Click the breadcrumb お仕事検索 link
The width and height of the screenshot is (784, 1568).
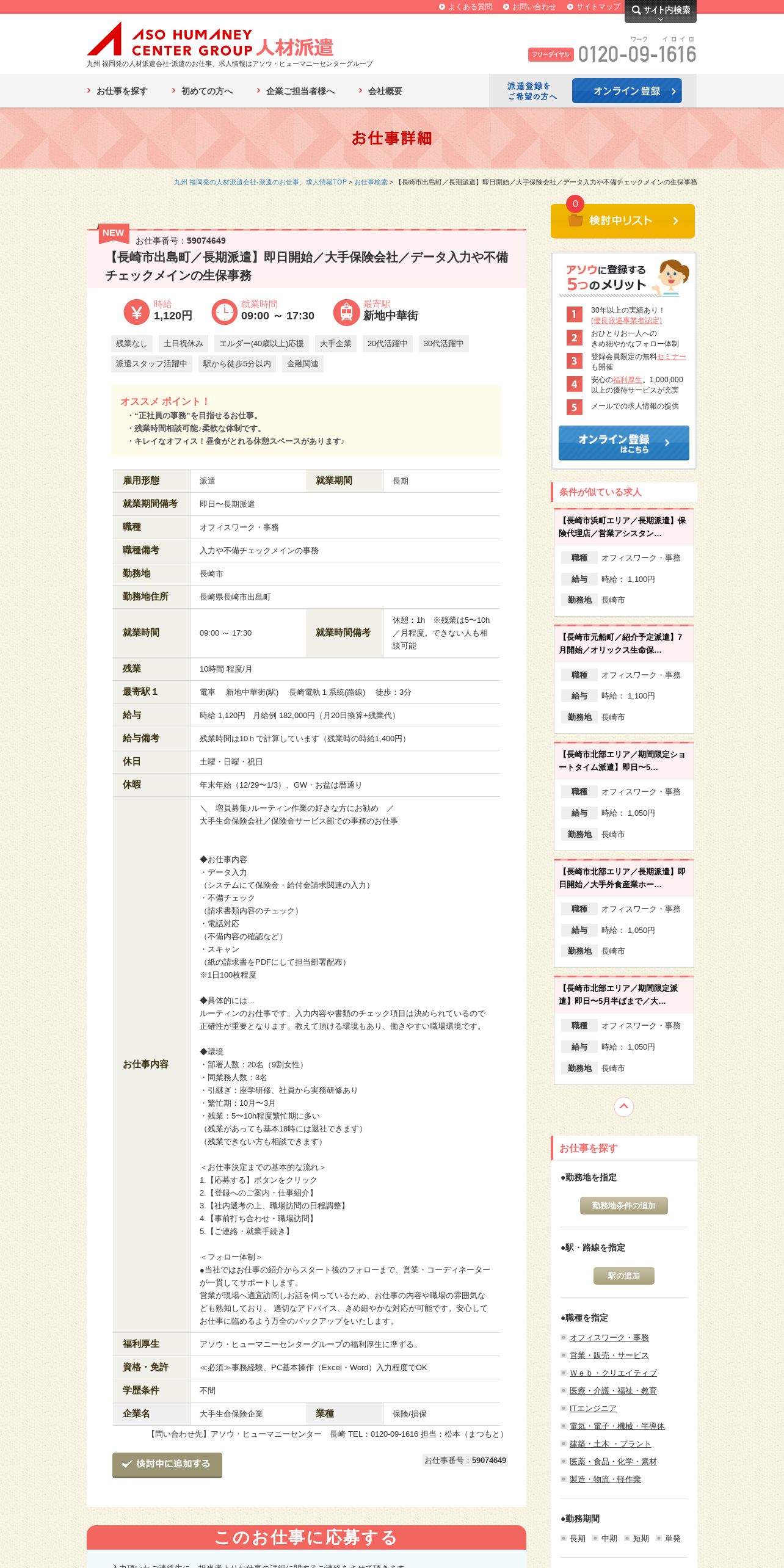[x=371, y=182]
